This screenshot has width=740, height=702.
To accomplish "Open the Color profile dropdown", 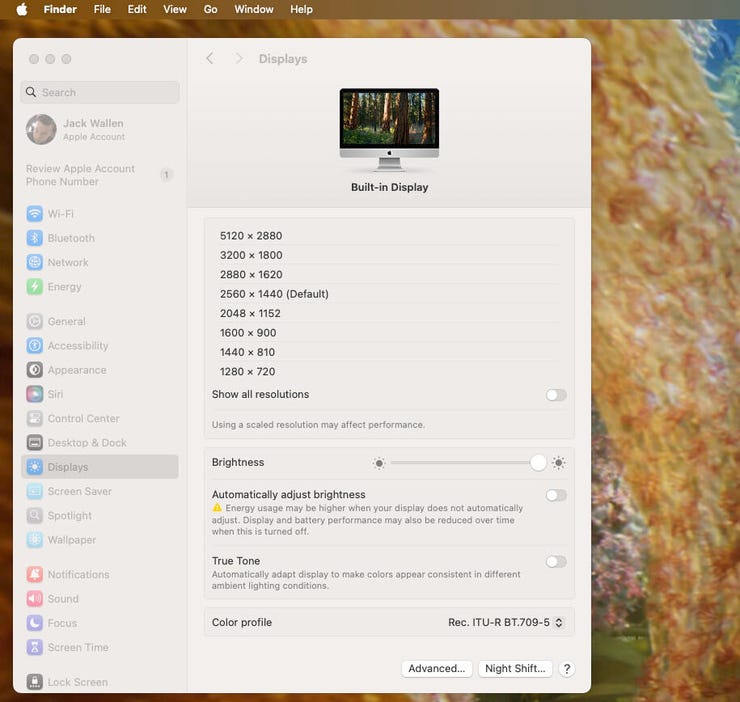I will (505, 622).
